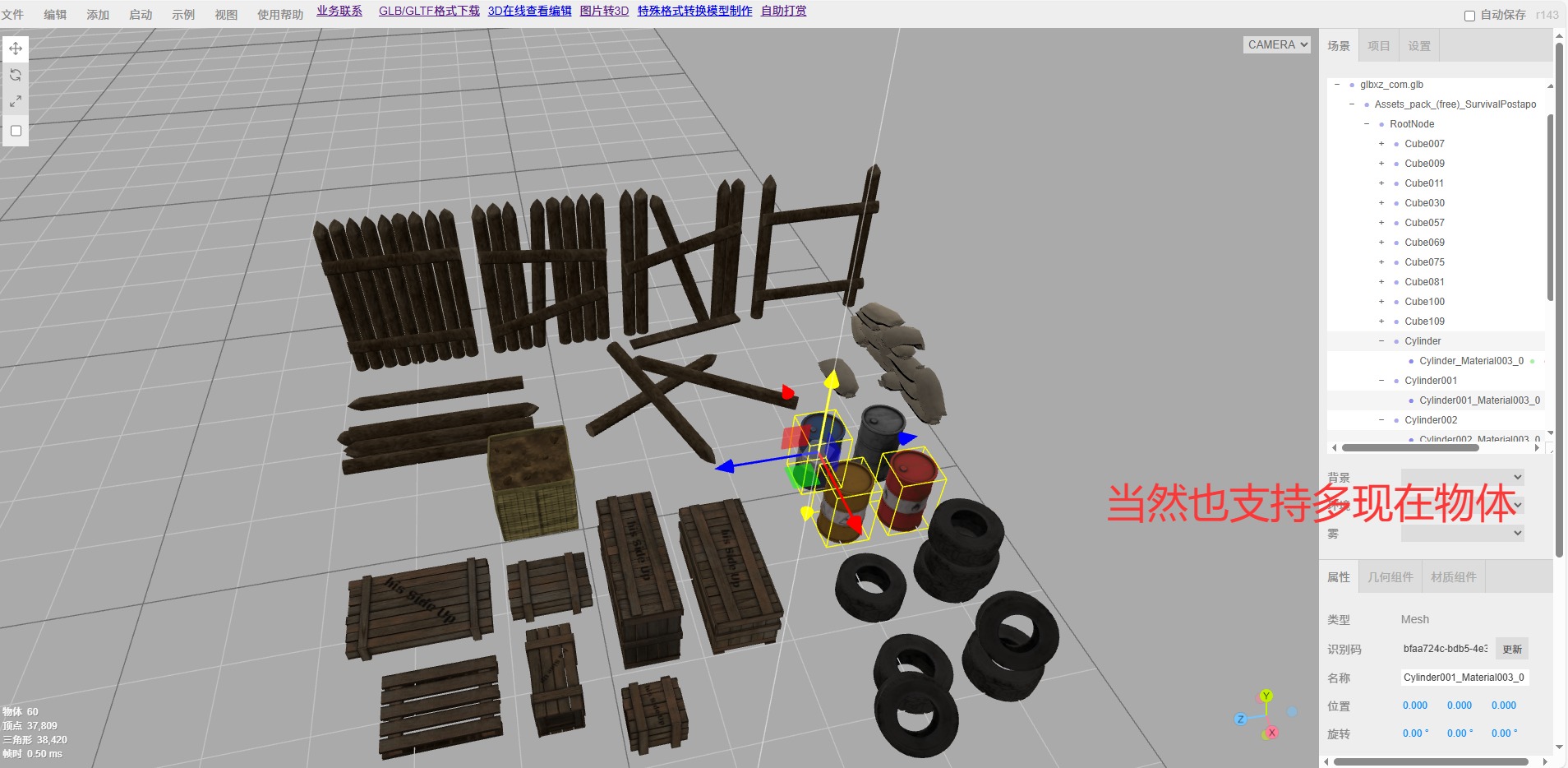1568x768 pixels.
Task: Click the 位置 X value 0.000
Action: point(1415,706)
